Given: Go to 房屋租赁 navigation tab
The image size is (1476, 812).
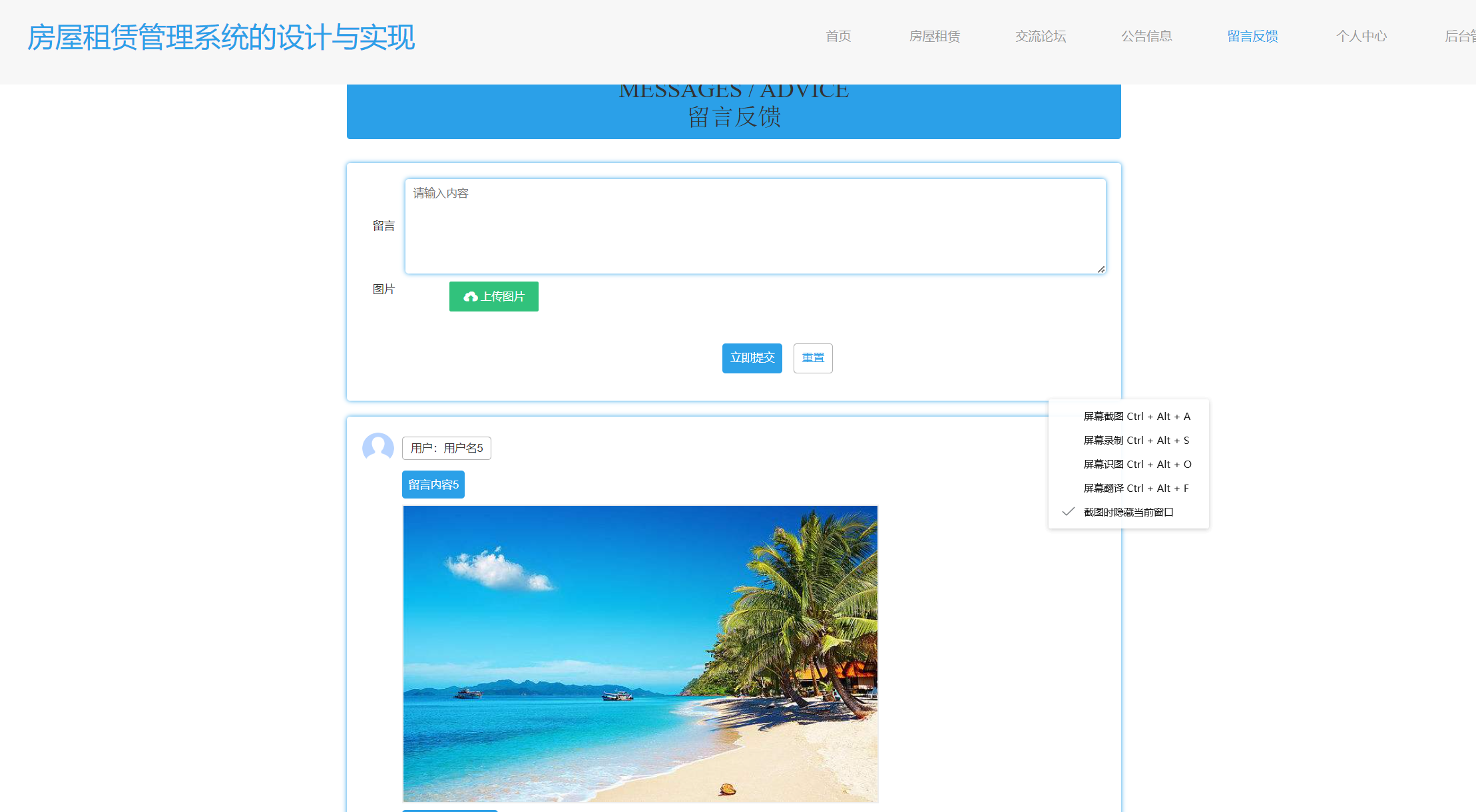Looking at the screenshot, I should [934, 37].
